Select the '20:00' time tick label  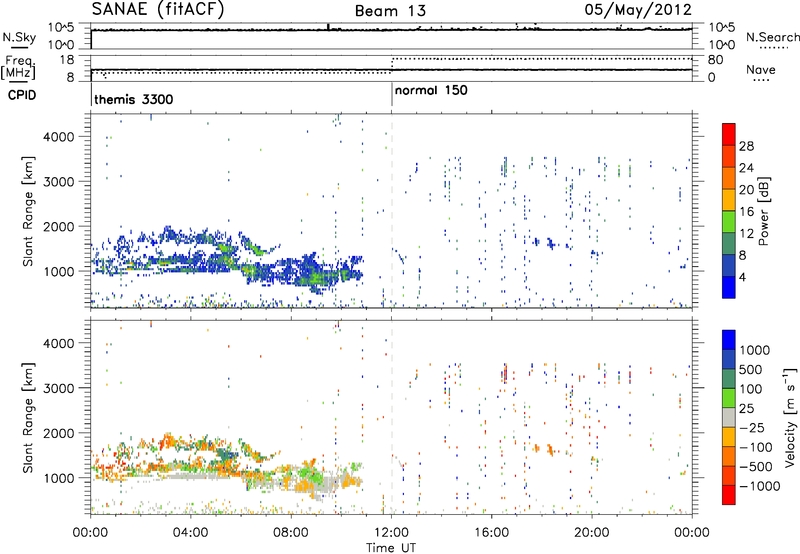(592, 533)
